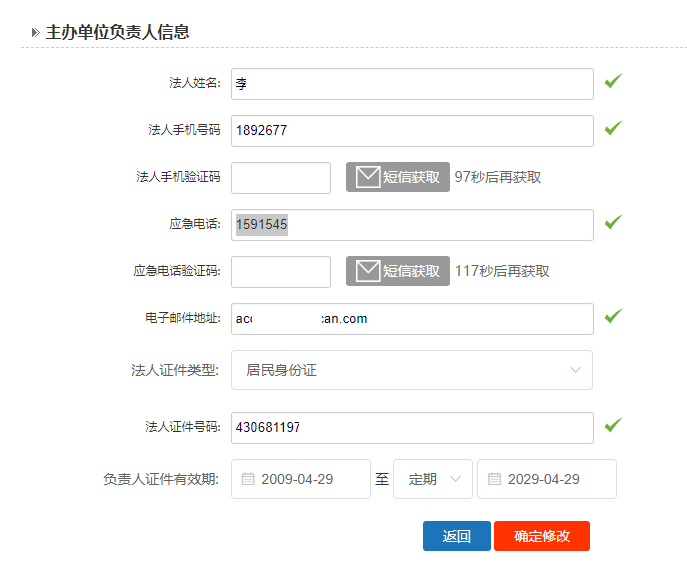Viewport: 687px width, 573px height.
Task: Click the 法人手机验证码 input box
Action: tap(280, 178)
